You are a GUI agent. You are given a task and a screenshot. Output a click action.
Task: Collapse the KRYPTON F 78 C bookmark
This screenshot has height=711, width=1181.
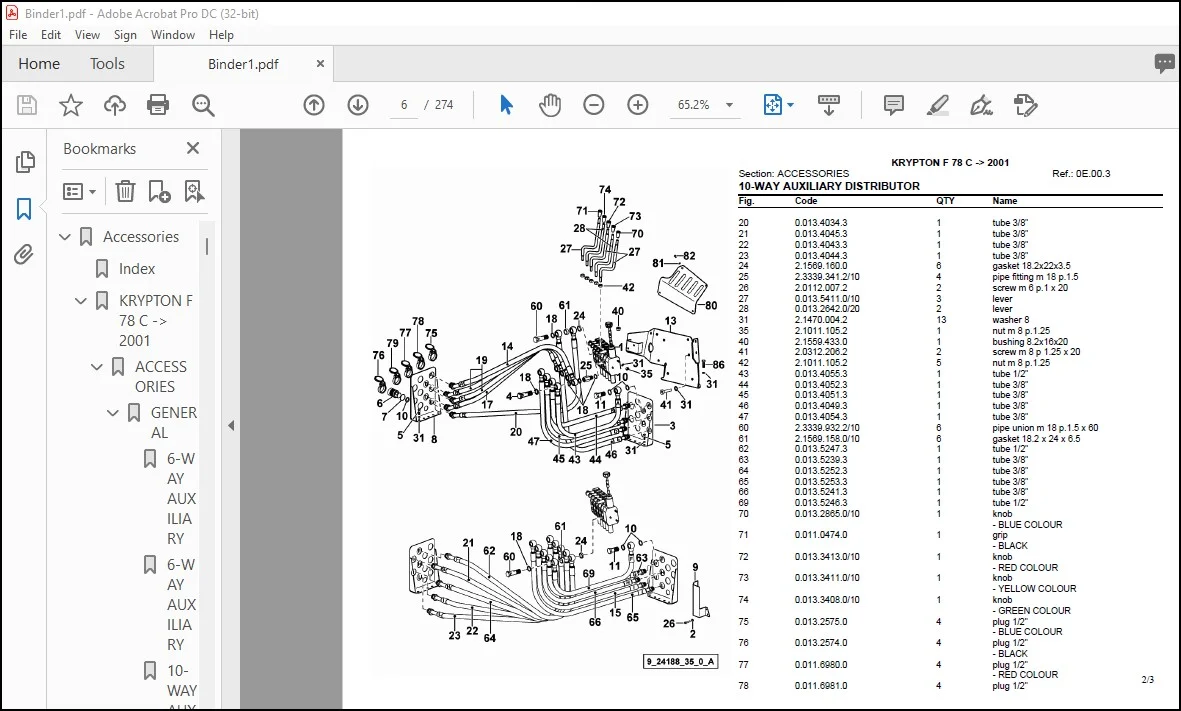coord(81,301)
